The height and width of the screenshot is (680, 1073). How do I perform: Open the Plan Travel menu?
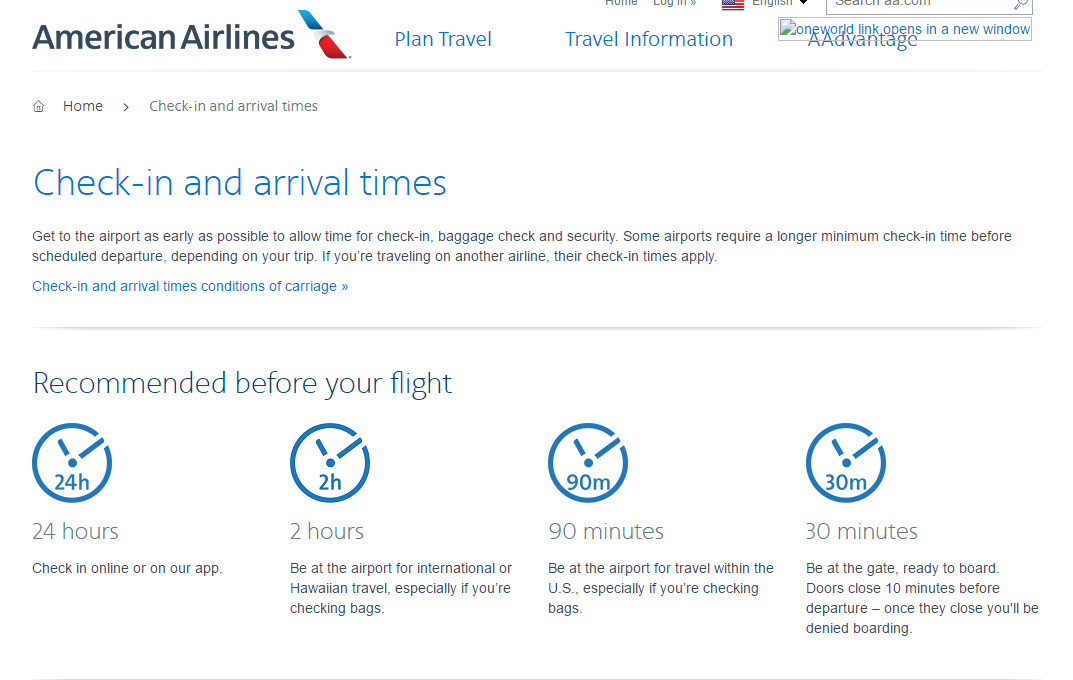pyautogui.click(x=443, y=40)
